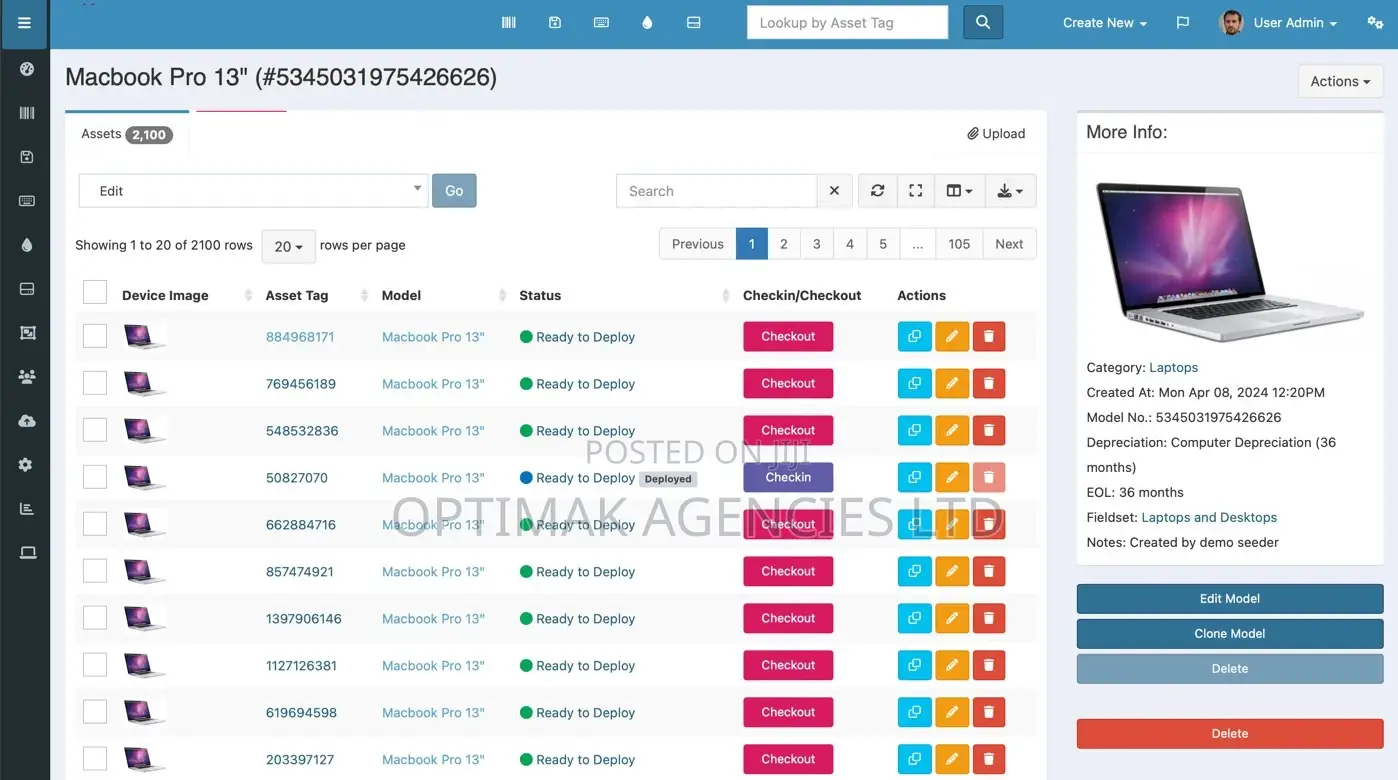
Task: Clear the table search field
Action: [834, 191]
